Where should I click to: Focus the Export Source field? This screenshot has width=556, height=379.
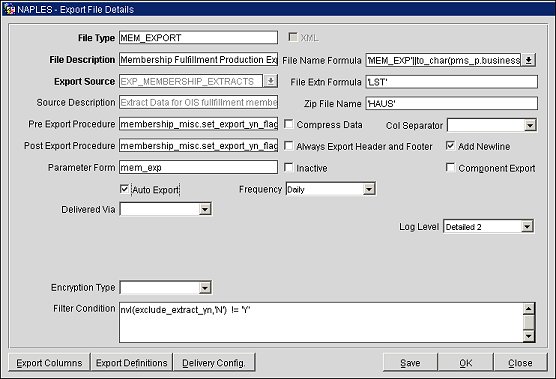click(191, 81)
